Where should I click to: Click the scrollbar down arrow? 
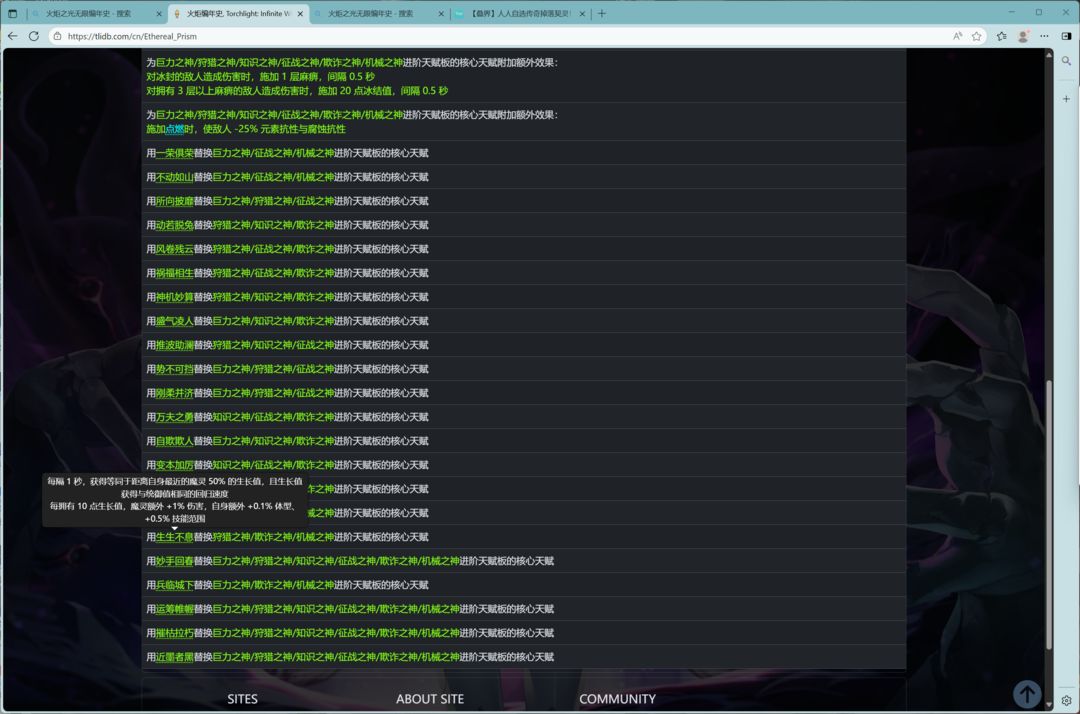1049,705
